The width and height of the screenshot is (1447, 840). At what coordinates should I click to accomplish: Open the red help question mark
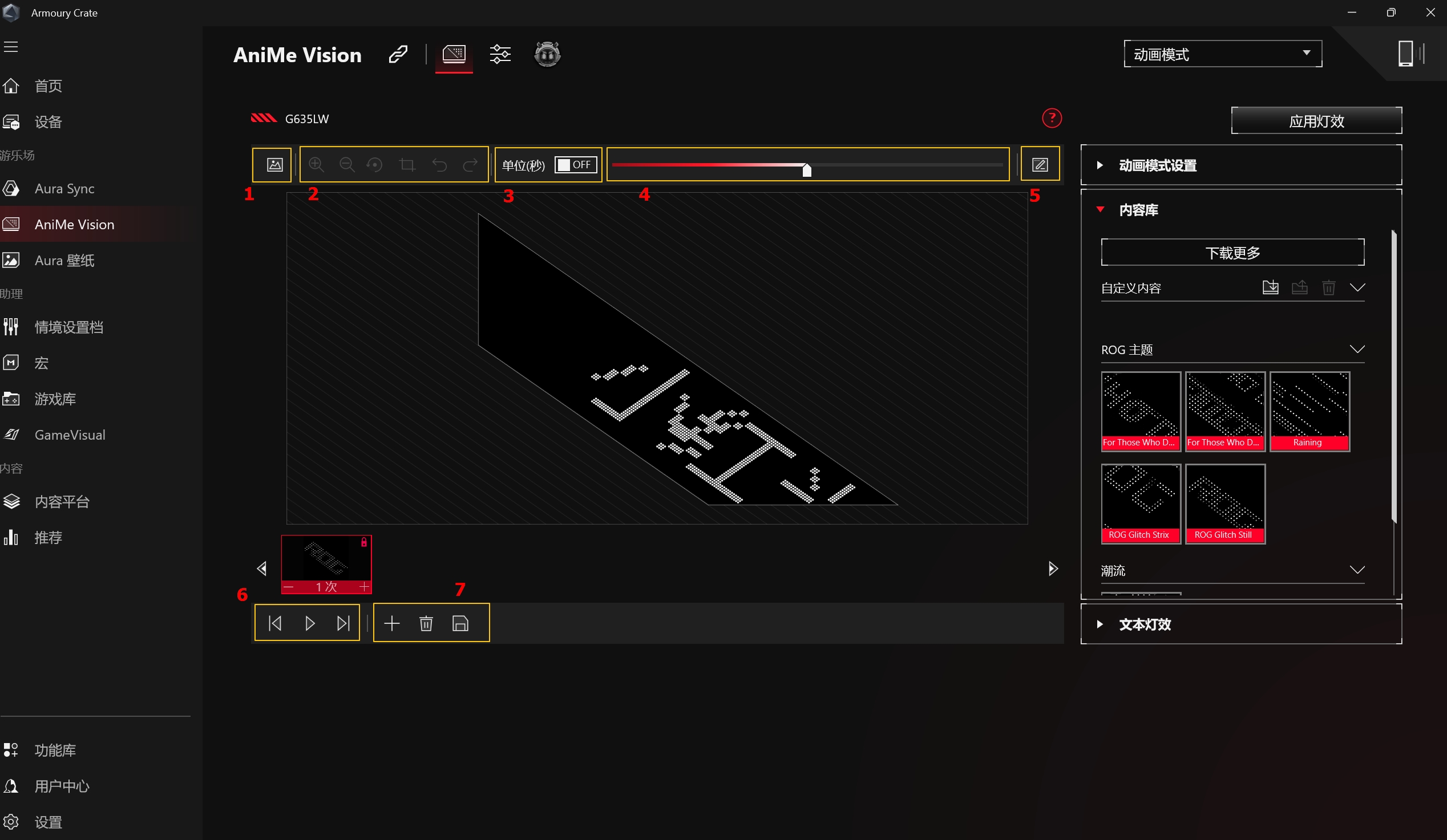click(1052, 118)
